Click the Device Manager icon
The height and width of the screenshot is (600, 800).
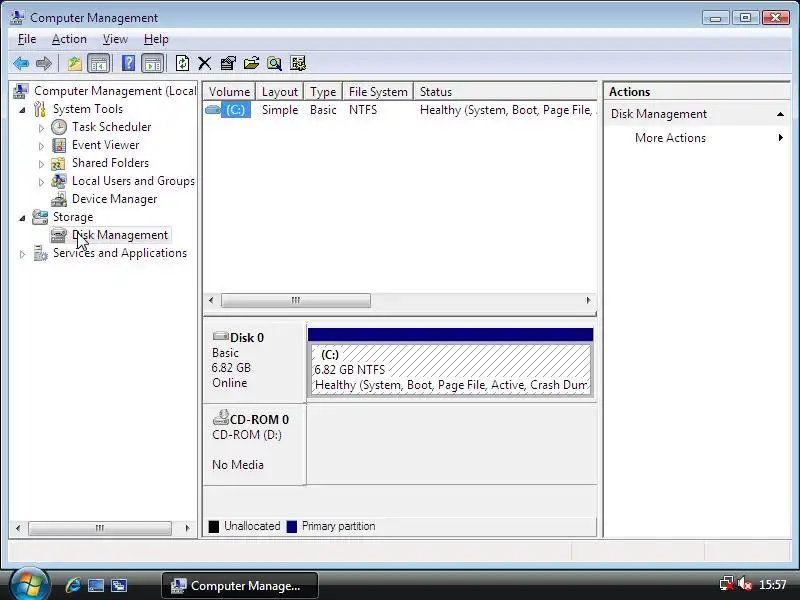click(x=59, y=199)
